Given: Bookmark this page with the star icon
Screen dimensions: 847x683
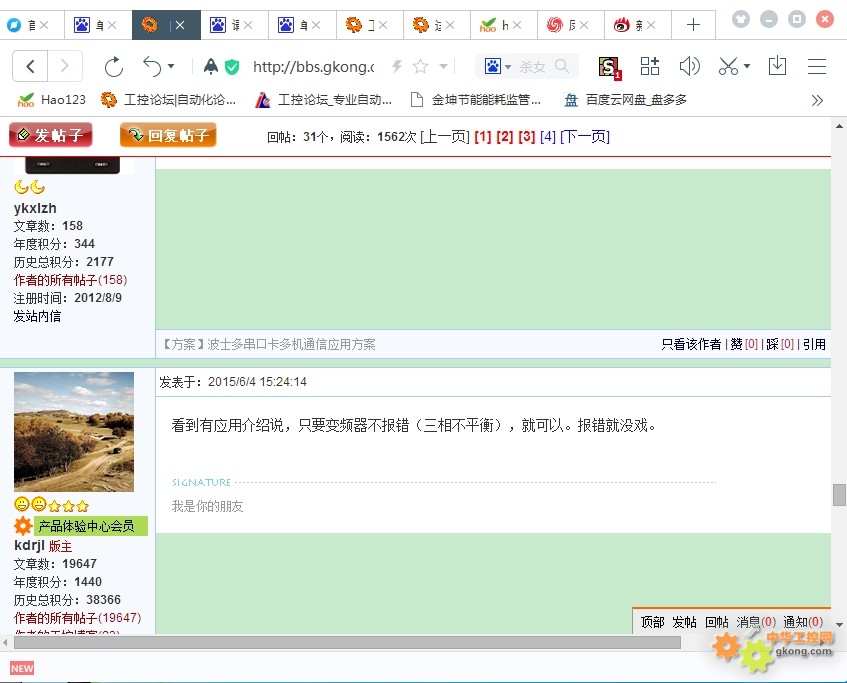Looking at the screenshot, I should coord(420,66).
